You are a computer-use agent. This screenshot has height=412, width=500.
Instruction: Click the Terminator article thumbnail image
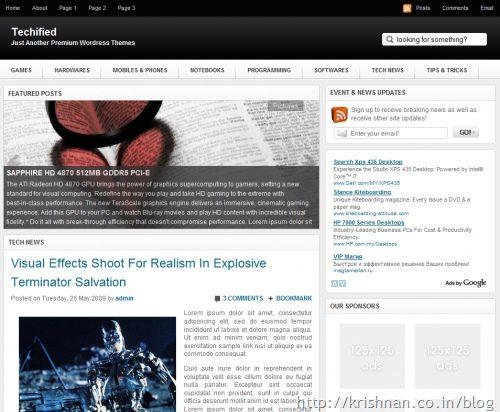[x=97, y=364]
